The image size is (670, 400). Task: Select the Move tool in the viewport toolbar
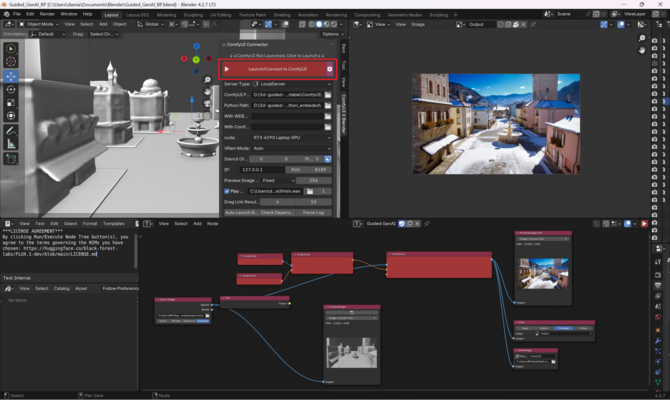(x=11, y=76)
